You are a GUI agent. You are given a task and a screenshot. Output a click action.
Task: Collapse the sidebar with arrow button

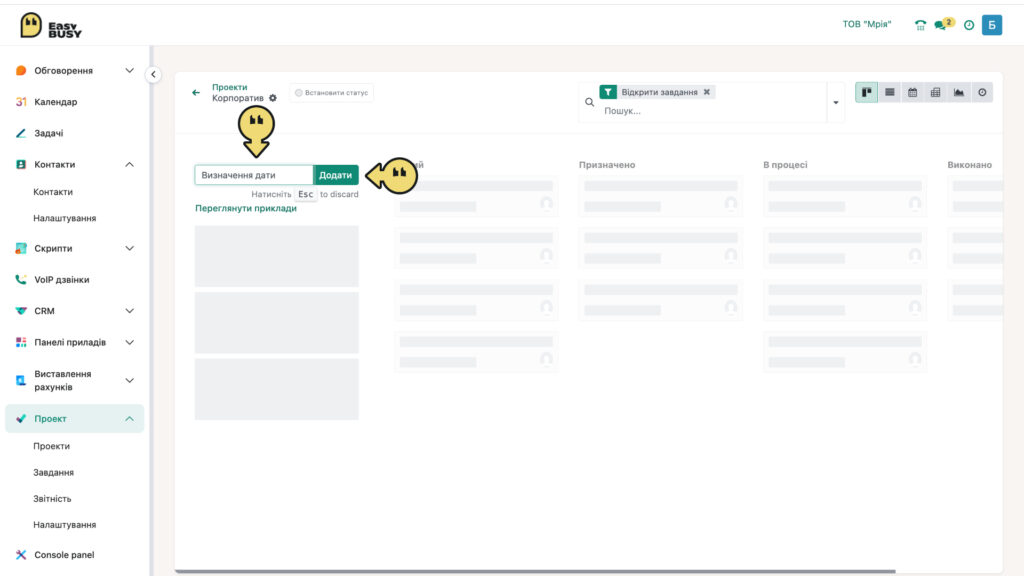pyautogui.click(x=153, y=74)
